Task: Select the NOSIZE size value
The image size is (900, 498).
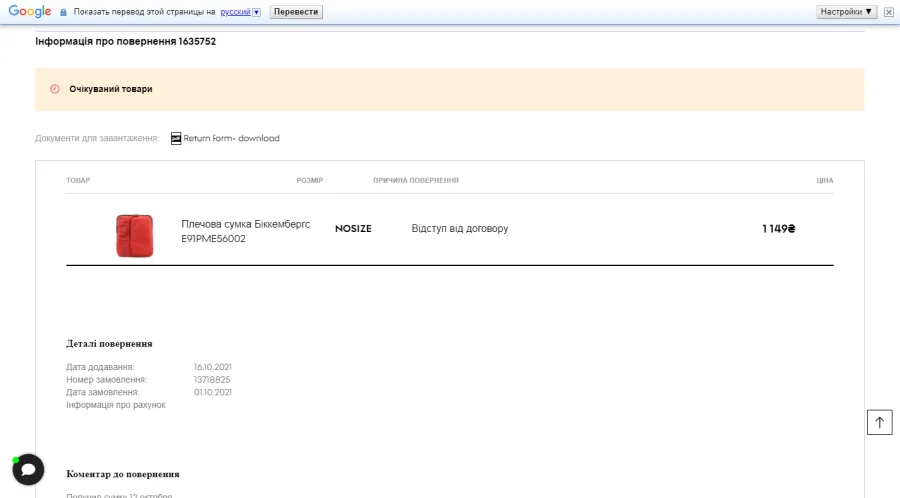Action: pyautogui.click(x=353, y=228)
